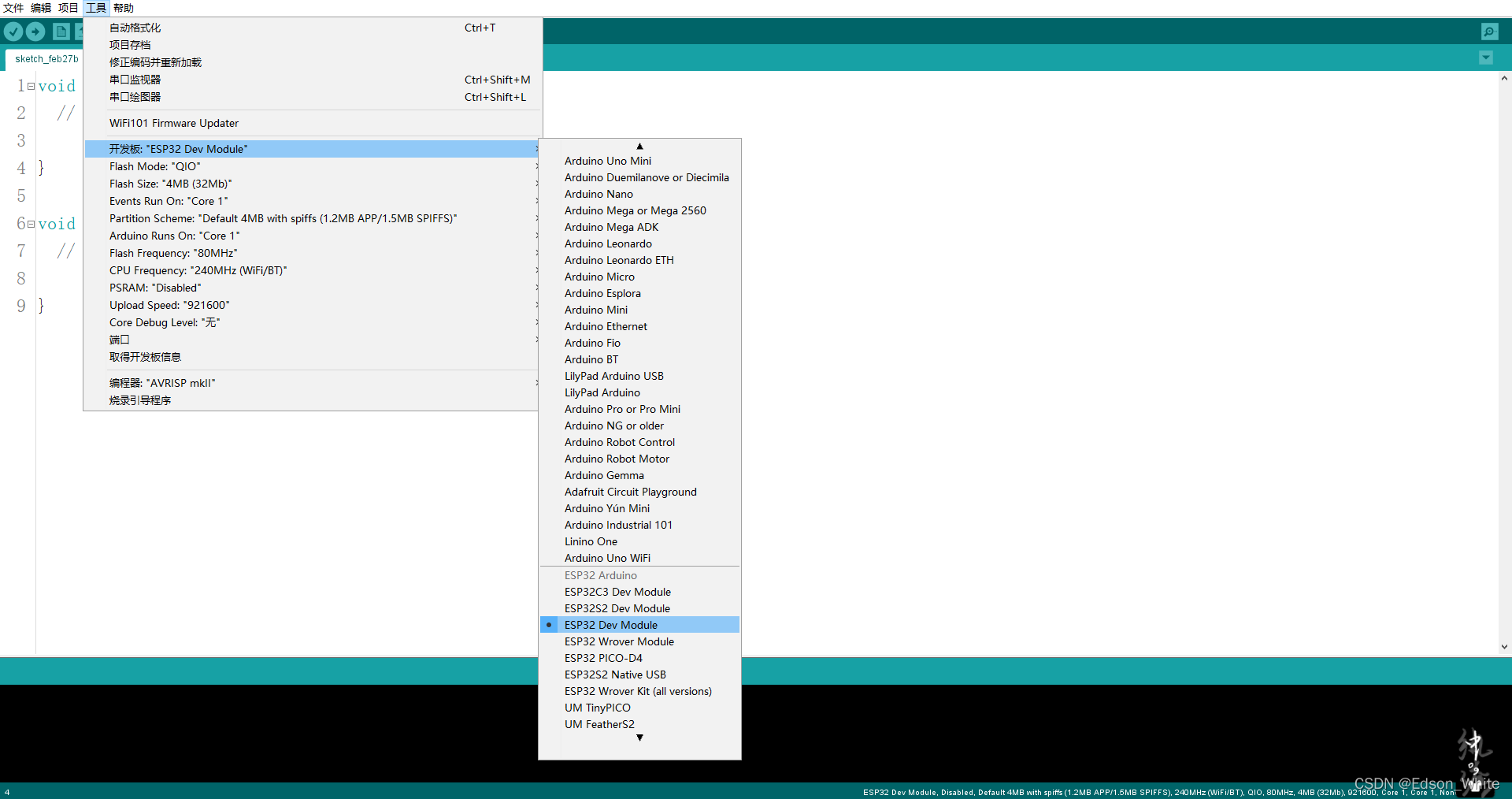Collapse the code fold on line 1
Image resolution: width=1512 pixels, height=799 pixels.
[x=31, y=86]
